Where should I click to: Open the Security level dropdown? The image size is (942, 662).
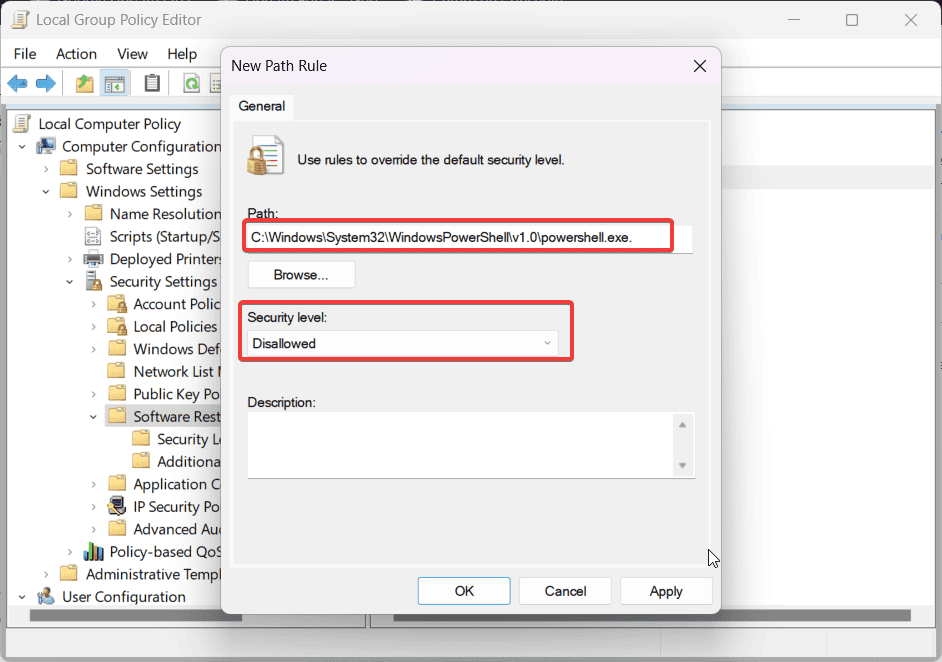(x=403, y=343)
